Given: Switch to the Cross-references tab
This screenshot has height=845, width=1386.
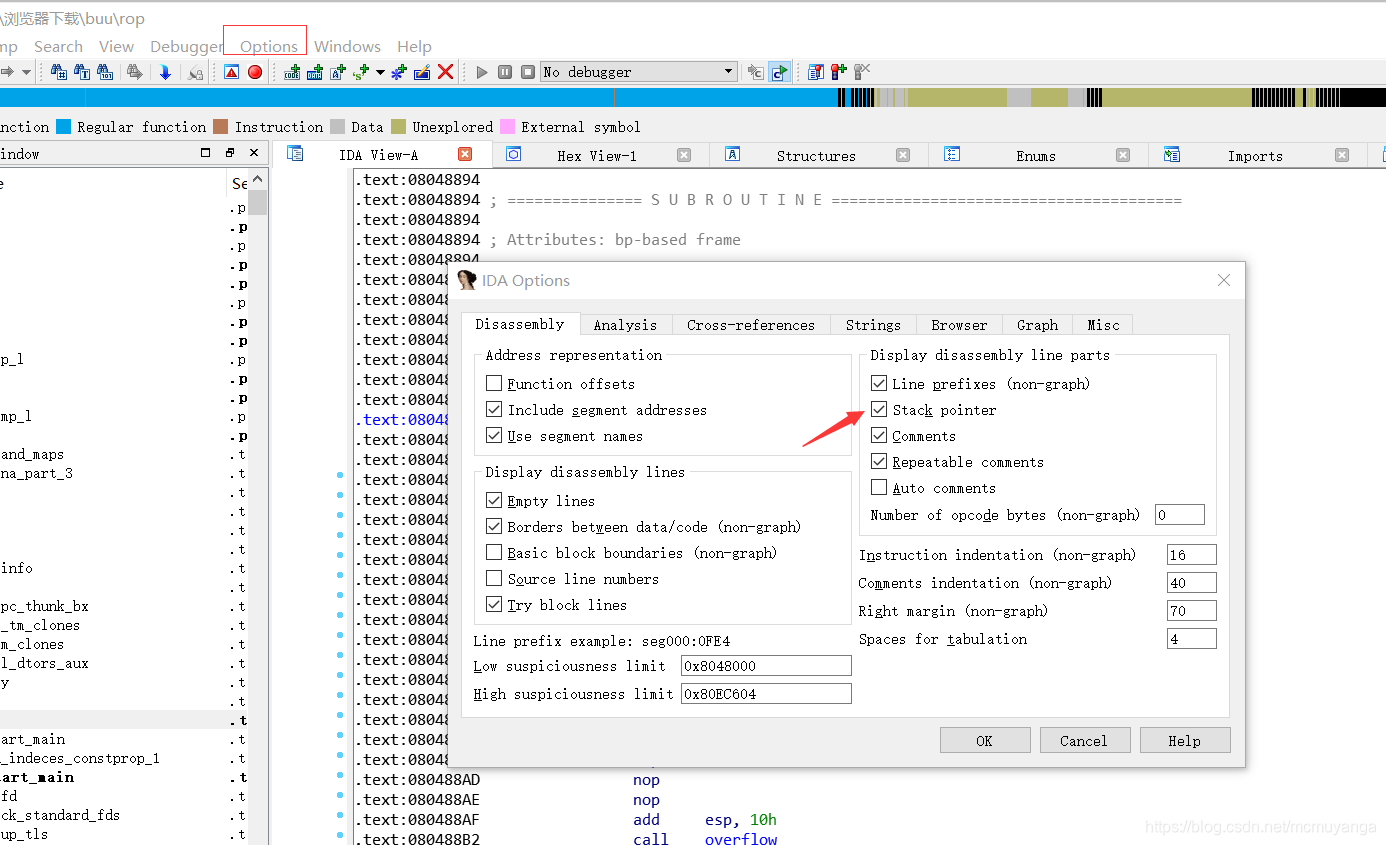Looking at the screenshot, I should click(x=751, y=324).
